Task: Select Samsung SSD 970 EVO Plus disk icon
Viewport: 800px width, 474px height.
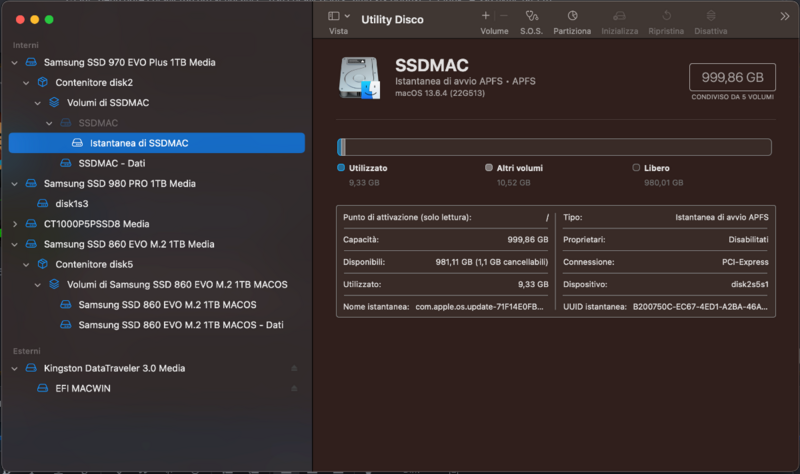Action: [x=31, y=62]
